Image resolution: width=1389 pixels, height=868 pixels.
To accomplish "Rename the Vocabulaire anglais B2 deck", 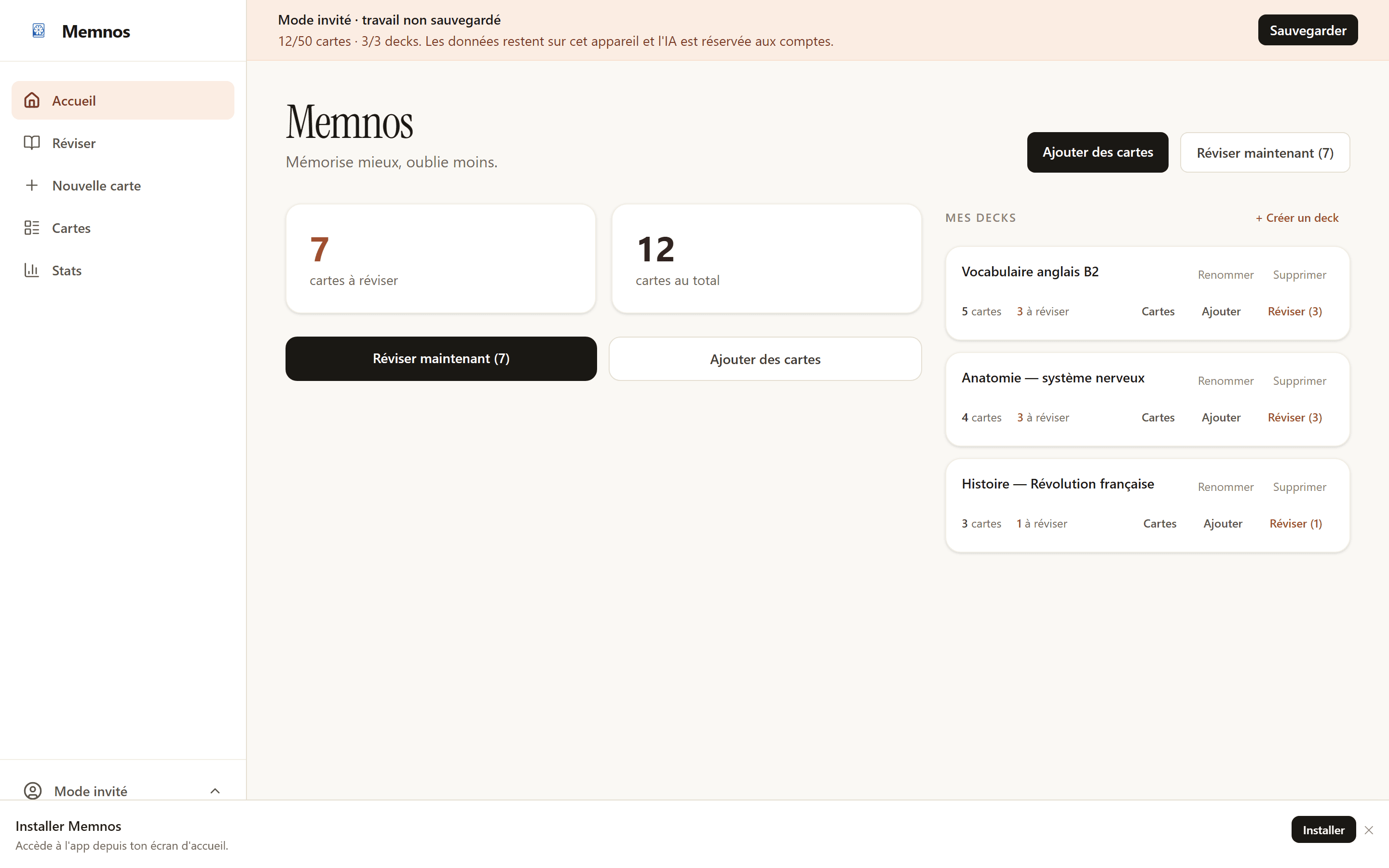I will [x=1226, y=275].
